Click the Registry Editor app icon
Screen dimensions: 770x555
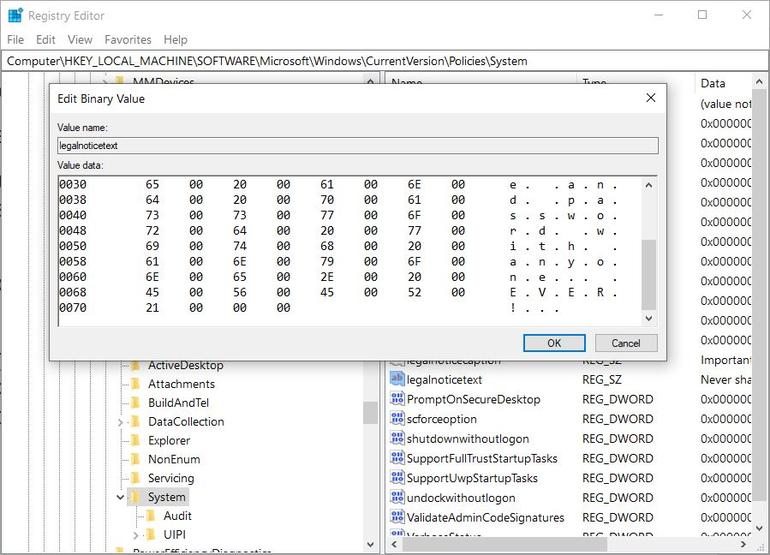(15, 15)
